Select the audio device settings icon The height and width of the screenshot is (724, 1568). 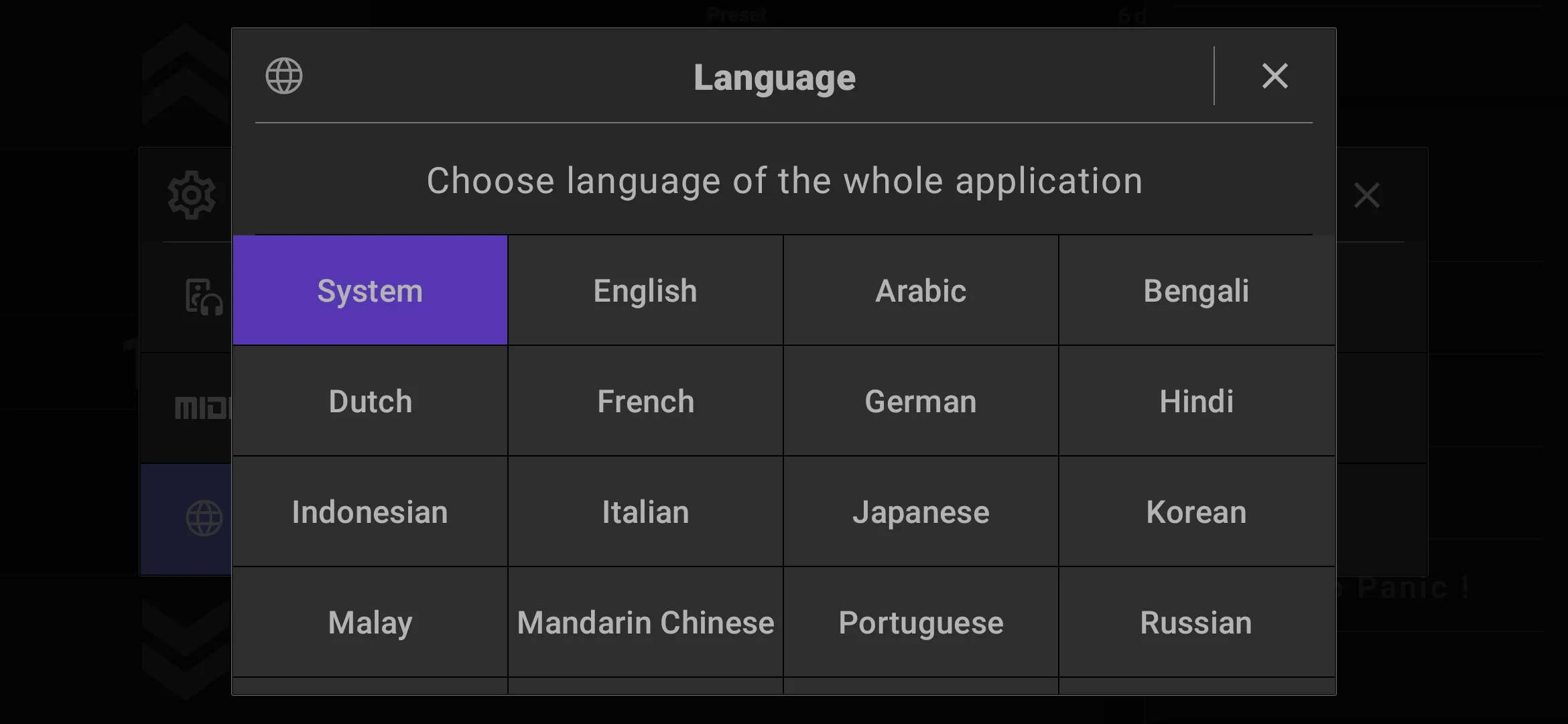pos(204,297)
